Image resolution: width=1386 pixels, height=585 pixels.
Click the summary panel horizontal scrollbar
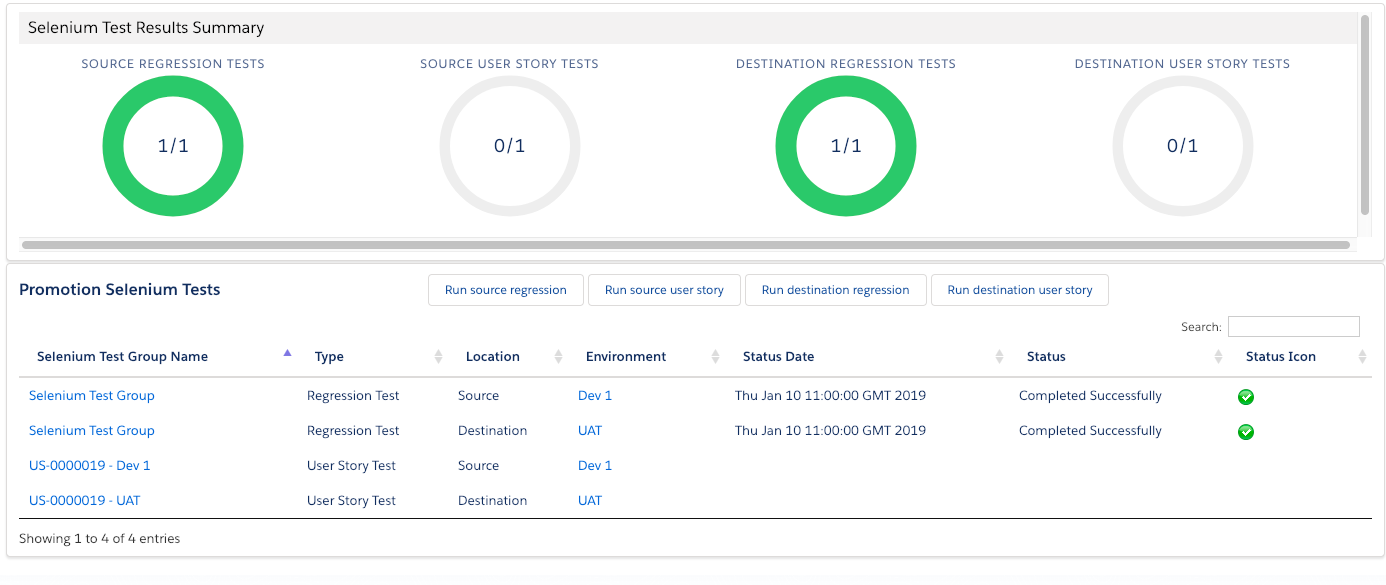point(686,244)
